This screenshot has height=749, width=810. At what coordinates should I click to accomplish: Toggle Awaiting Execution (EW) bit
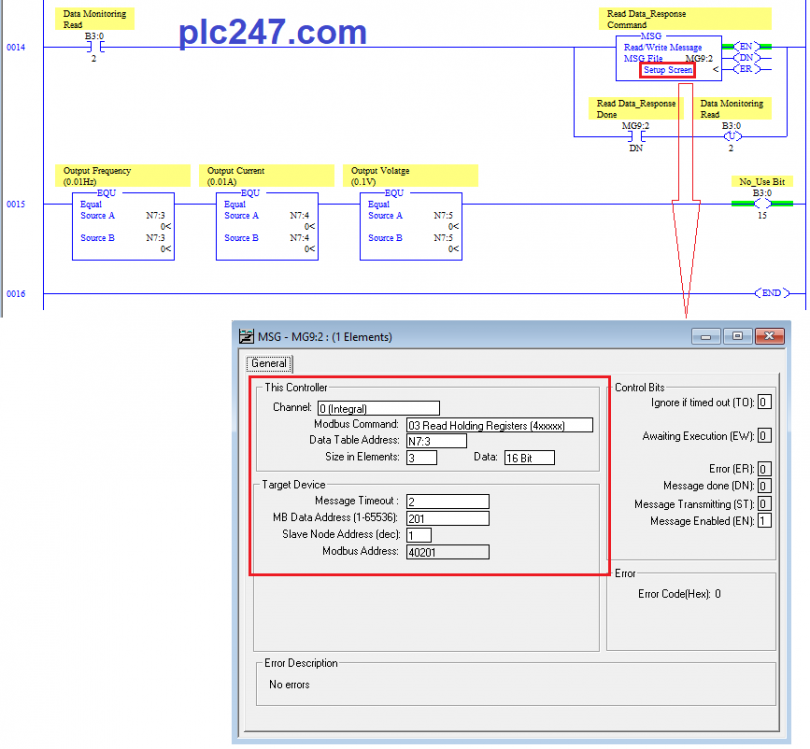click(764, 435)
